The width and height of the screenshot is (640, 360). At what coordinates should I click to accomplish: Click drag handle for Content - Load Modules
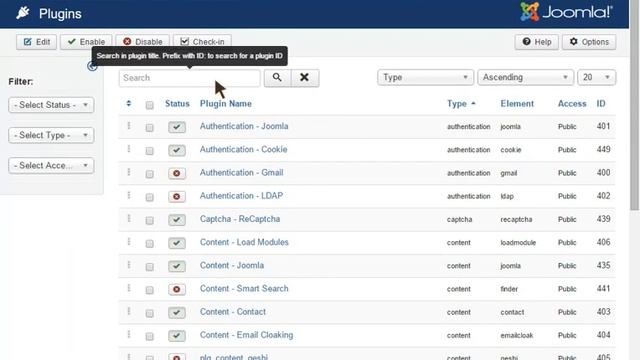click(129, 242)
